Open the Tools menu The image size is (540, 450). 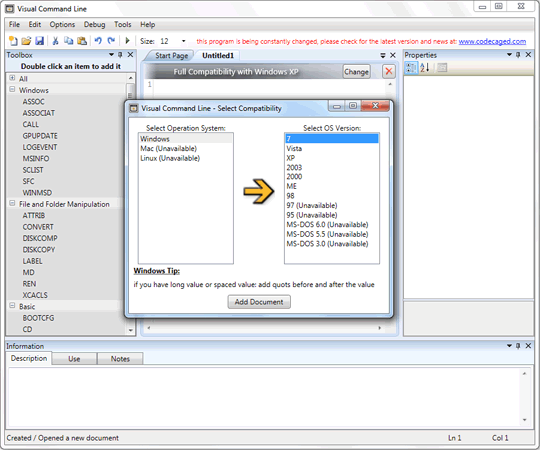[x=123, y=24]
